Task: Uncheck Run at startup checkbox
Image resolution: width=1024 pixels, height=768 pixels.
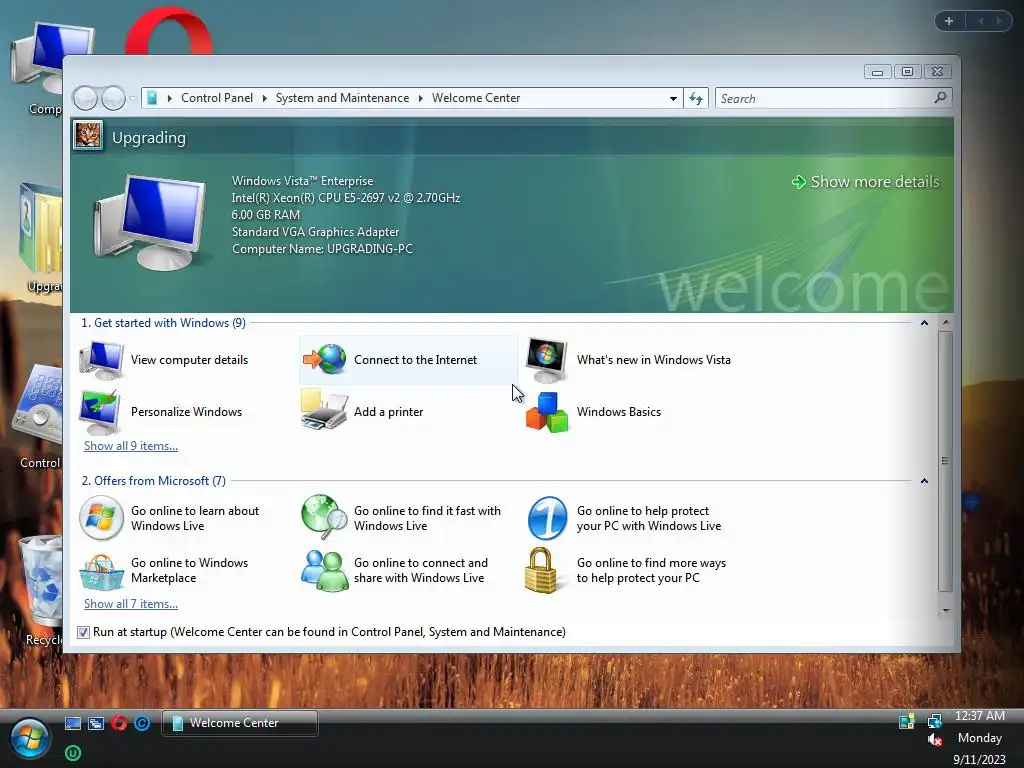Action: [84, 632]
